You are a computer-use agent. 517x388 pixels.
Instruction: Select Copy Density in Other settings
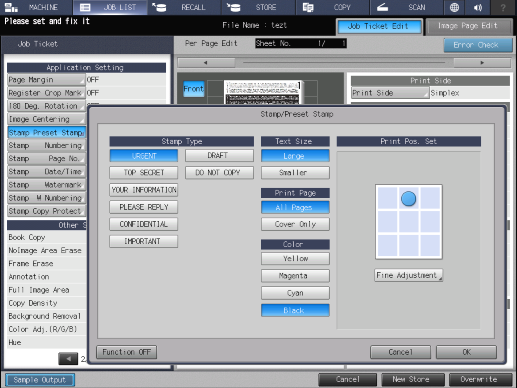tap(46, 303)
